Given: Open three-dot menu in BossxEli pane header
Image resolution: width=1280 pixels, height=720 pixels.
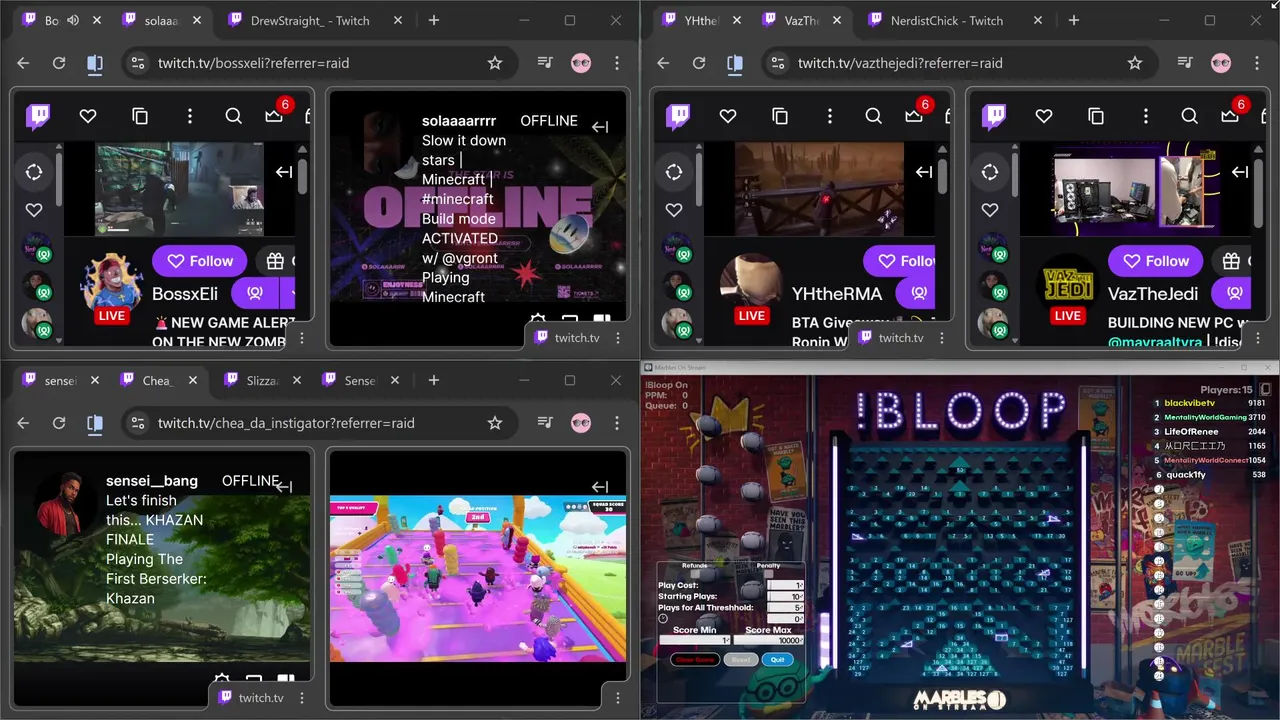Looking at the screenshot, I should [x=190, y=117].
